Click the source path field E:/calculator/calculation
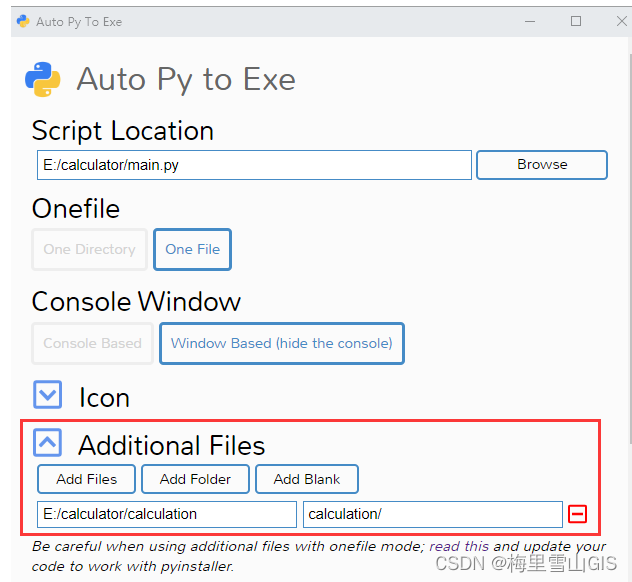Image resolution: width=632 pixels, height=582 pixels. (x=167, y=514)
